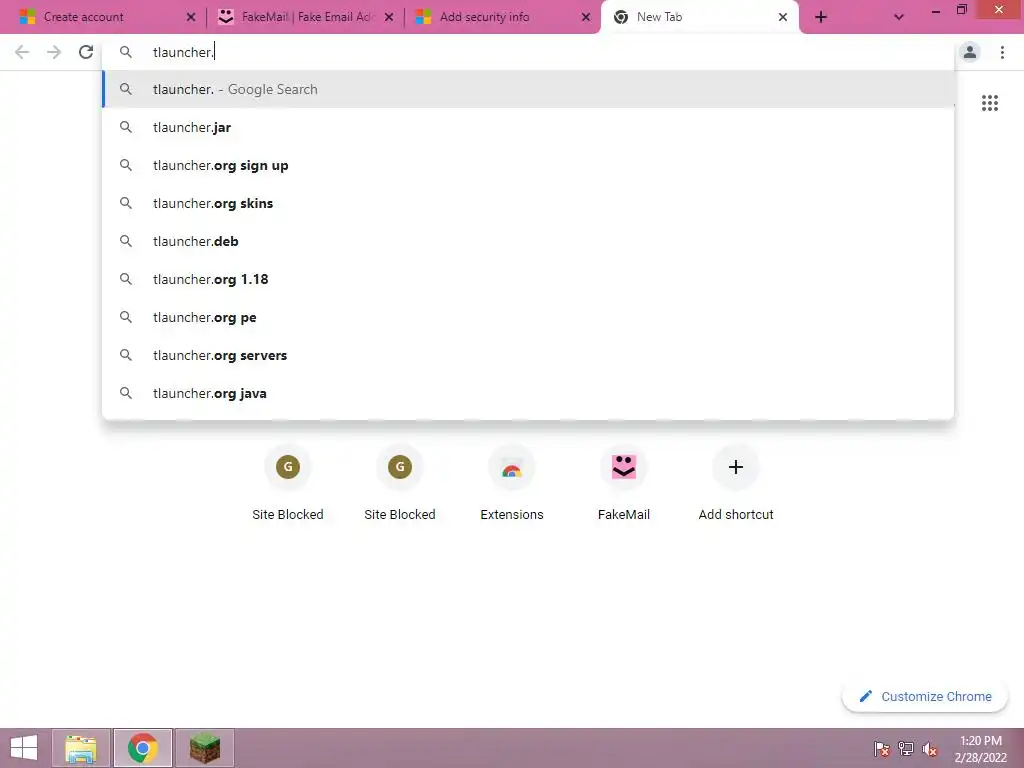This screenshot has height=768, width=1024.
Task: Switch to the FakeMail tab
Action: (x=304, y=17)
